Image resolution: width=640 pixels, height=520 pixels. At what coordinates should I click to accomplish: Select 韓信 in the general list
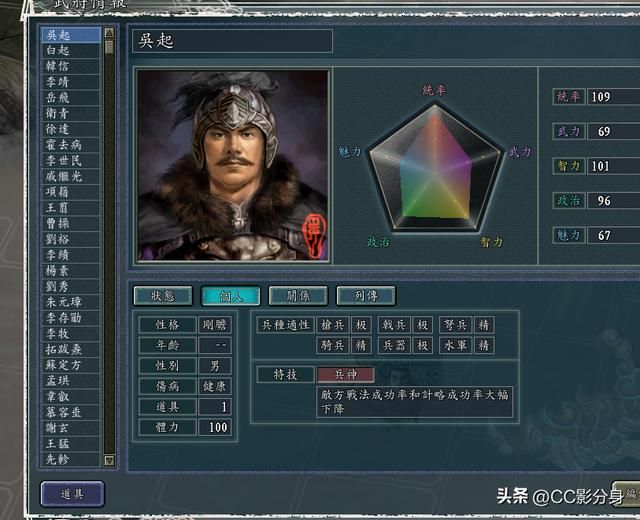coord(71,67)
